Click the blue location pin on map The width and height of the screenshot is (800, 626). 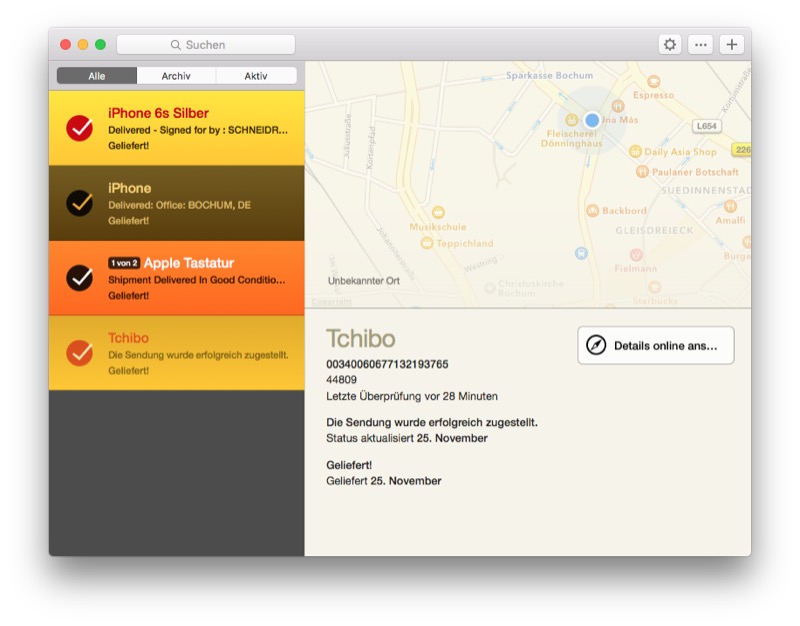[x=592, y=120]
